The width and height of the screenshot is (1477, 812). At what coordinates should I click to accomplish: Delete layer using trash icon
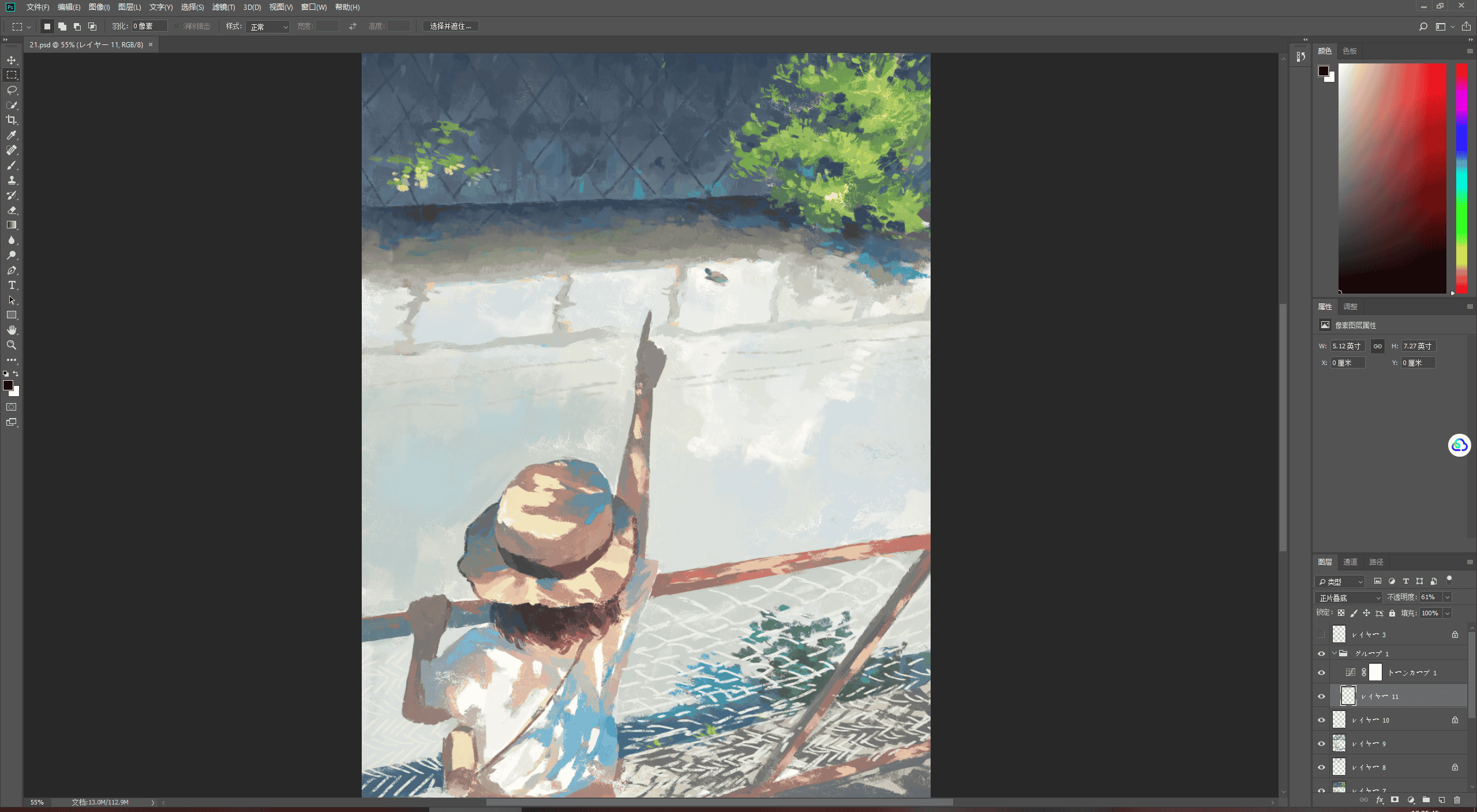pos(1457,800)
